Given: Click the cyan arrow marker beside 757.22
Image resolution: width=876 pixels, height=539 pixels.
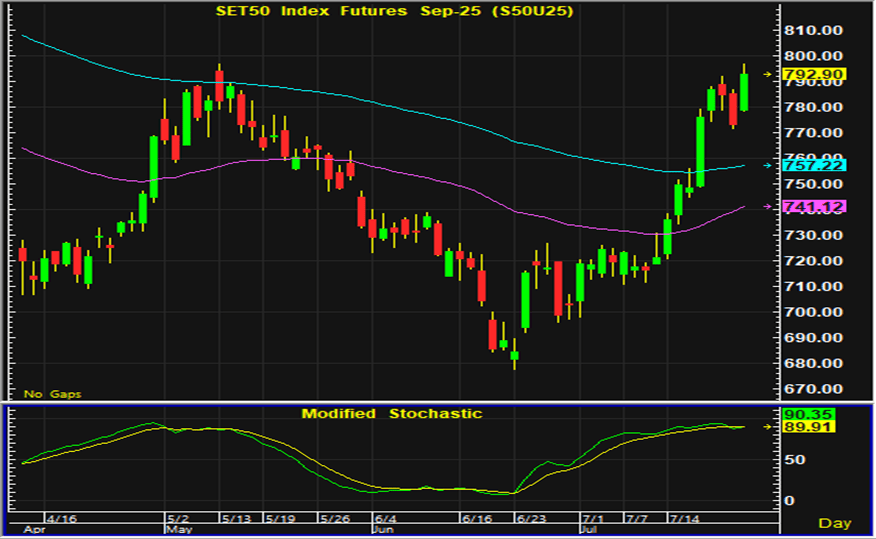Looking at the screenshot, I should click(x=768, y=165).
